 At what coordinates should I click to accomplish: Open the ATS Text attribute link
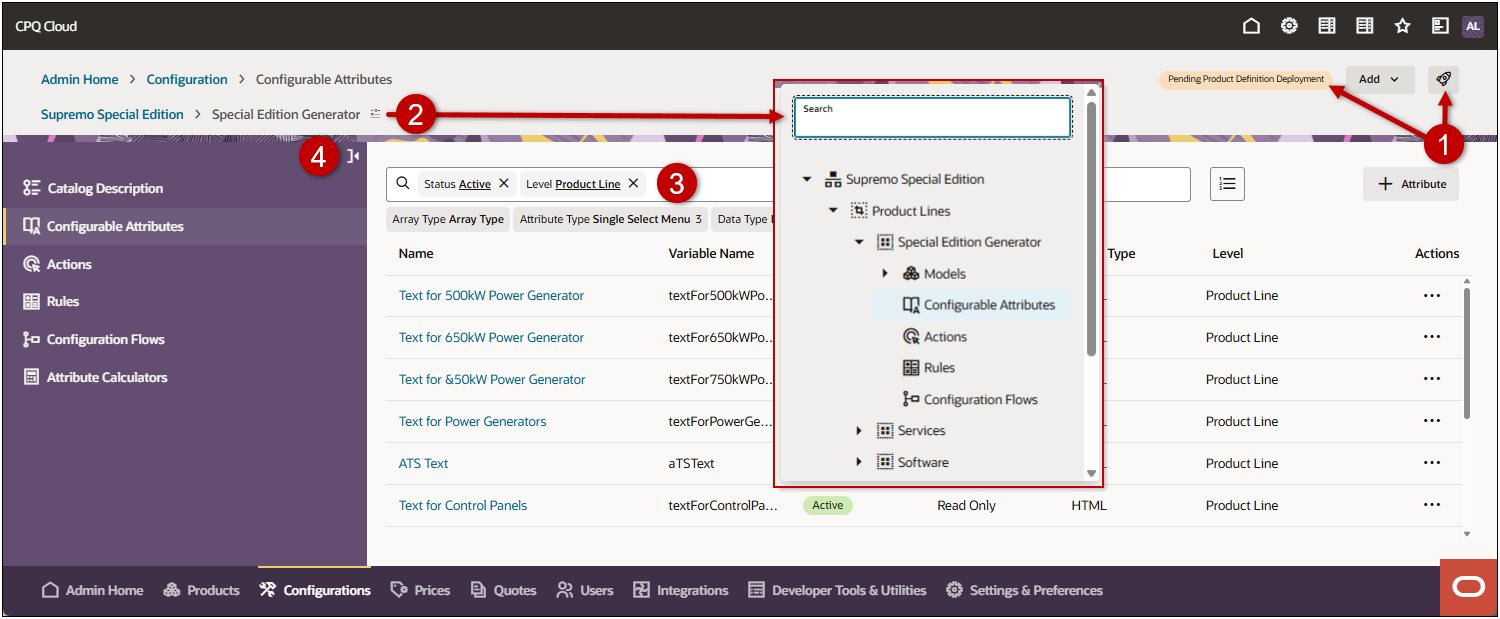(423, 463)
